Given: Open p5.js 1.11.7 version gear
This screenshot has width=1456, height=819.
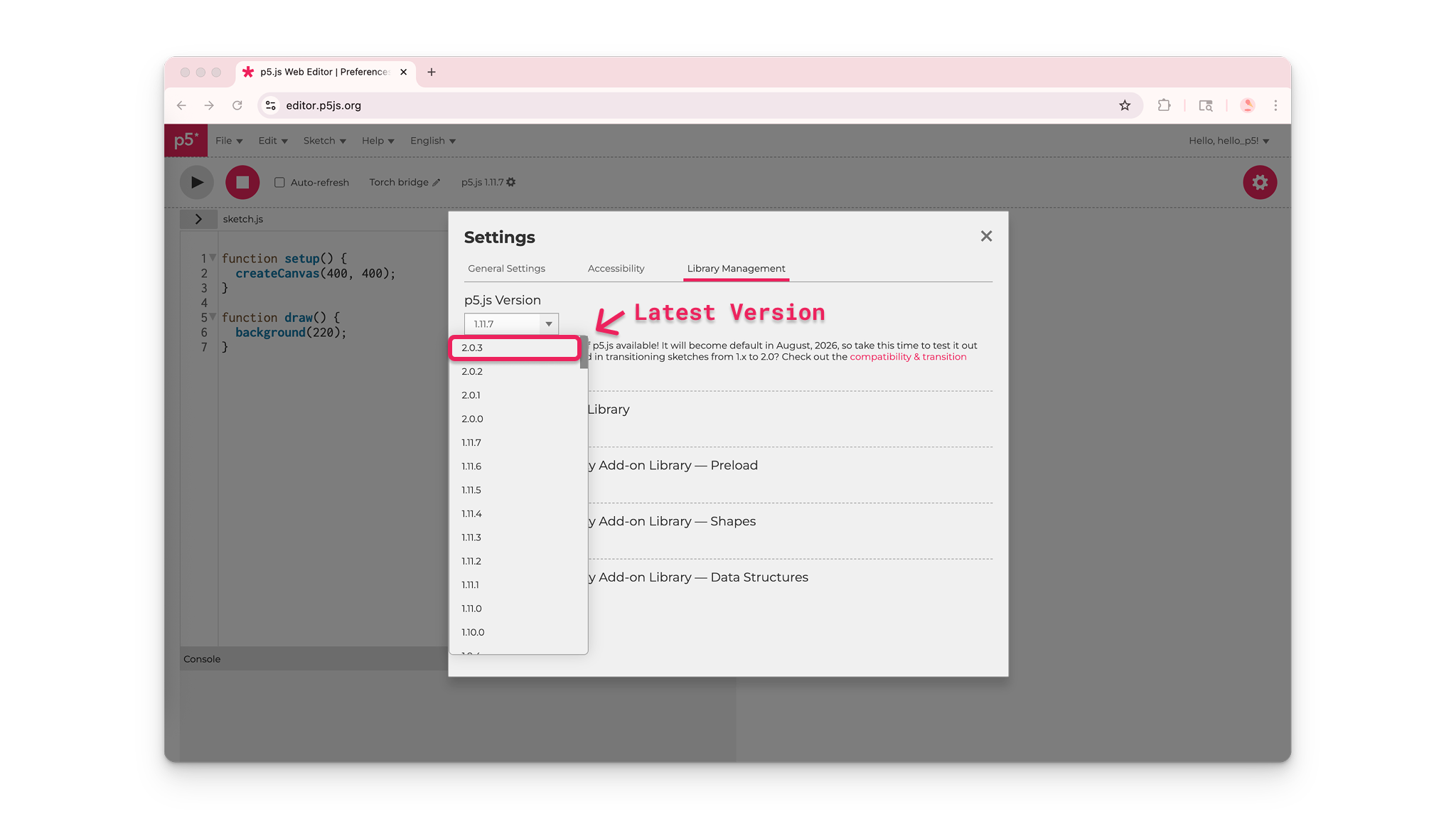Looking at the screenshot, I should click(x=511, y=182).
